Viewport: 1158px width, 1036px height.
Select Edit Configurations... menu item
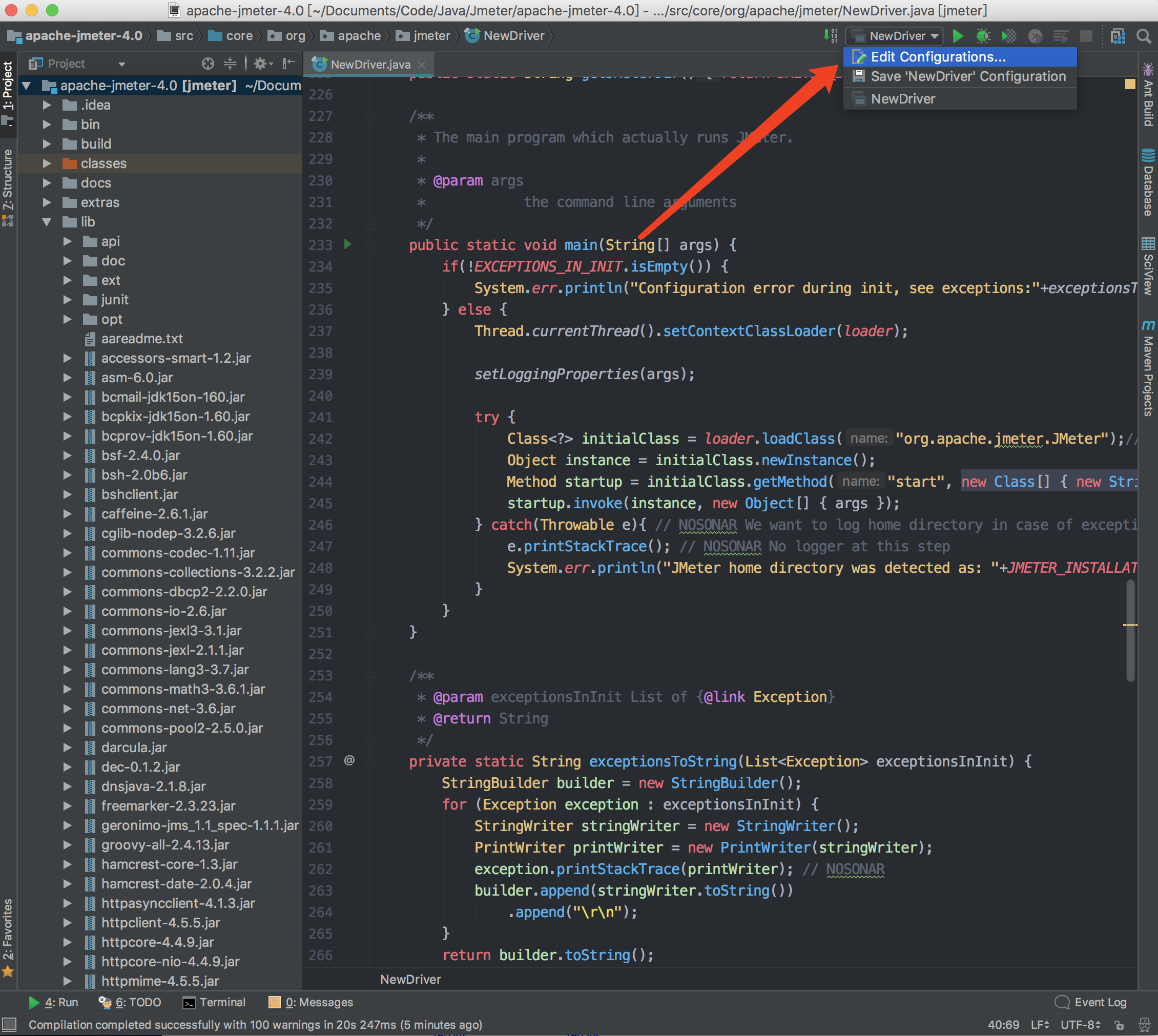[960, 57]
